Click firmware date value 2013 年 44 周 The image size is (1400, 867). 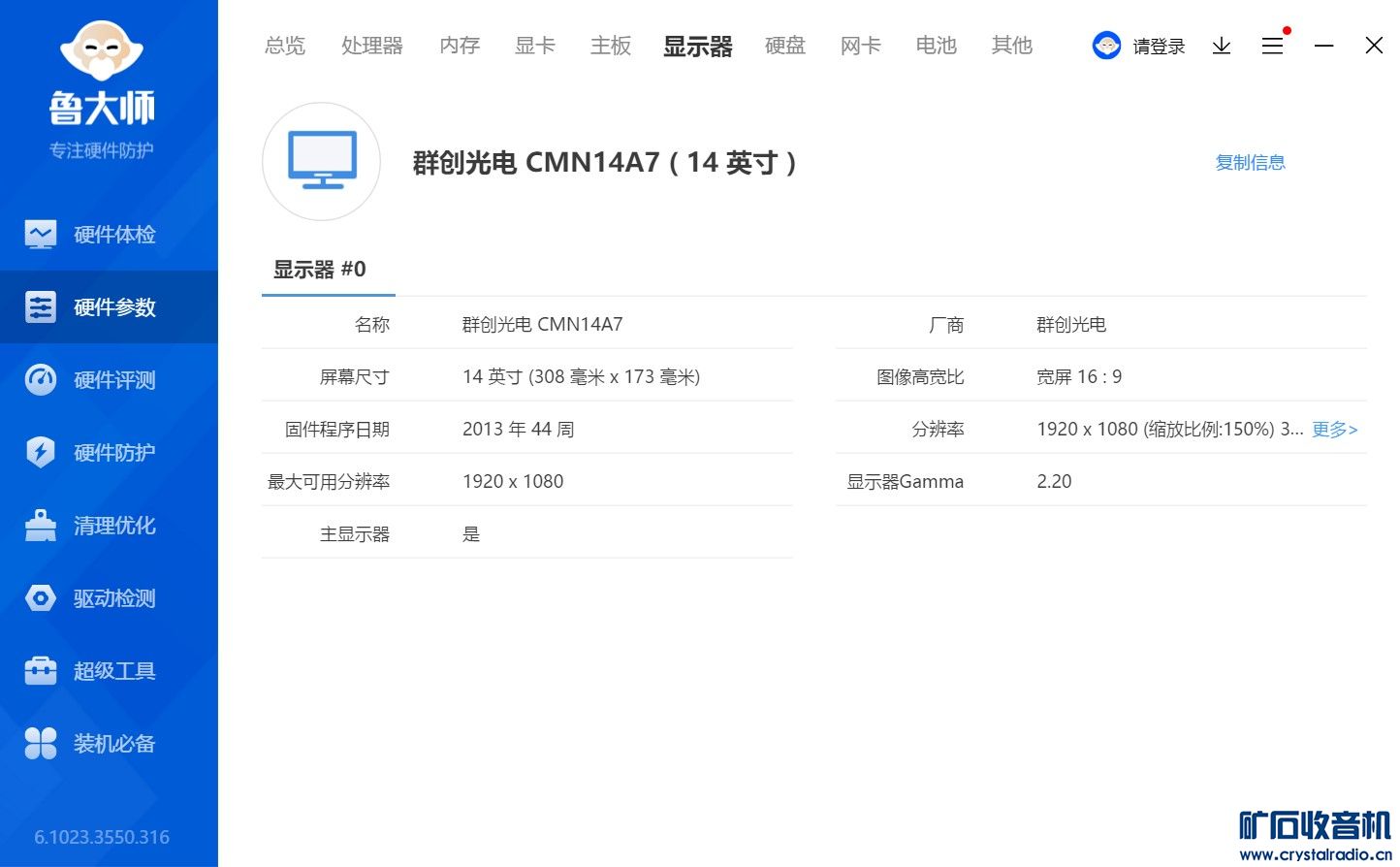[x=519, y=430]
